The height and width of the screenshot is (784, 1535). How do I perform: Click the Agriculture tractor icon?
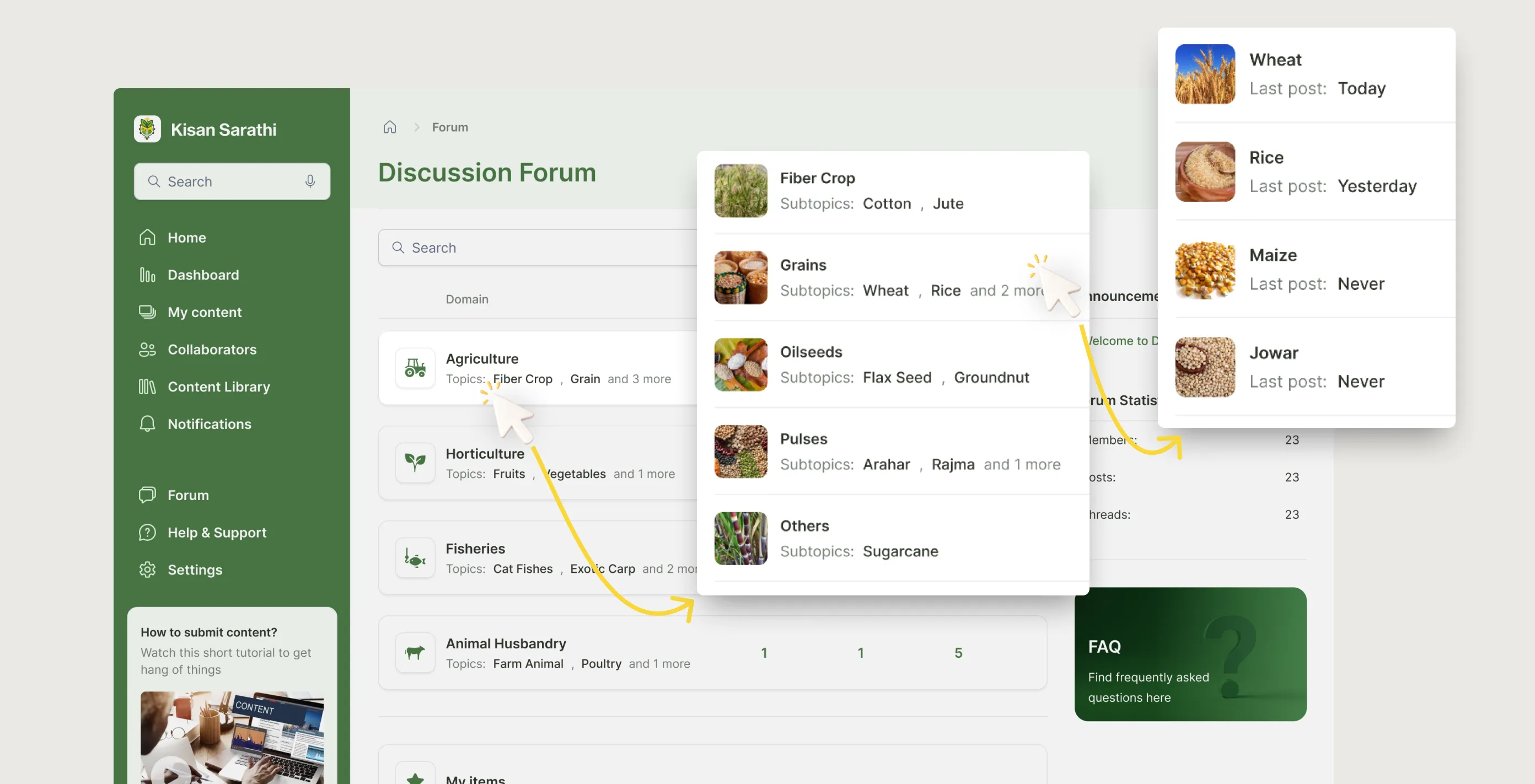point(415,368)
